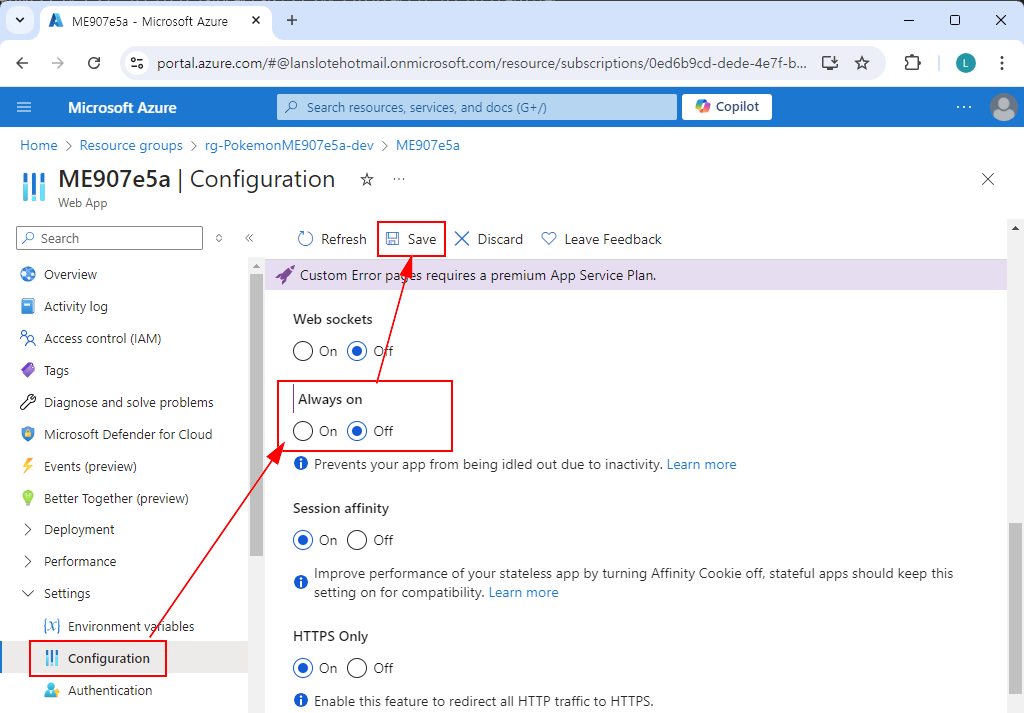1024x713 pixels.
Task: Turn Session affinity Off
Action: (357, 540)
